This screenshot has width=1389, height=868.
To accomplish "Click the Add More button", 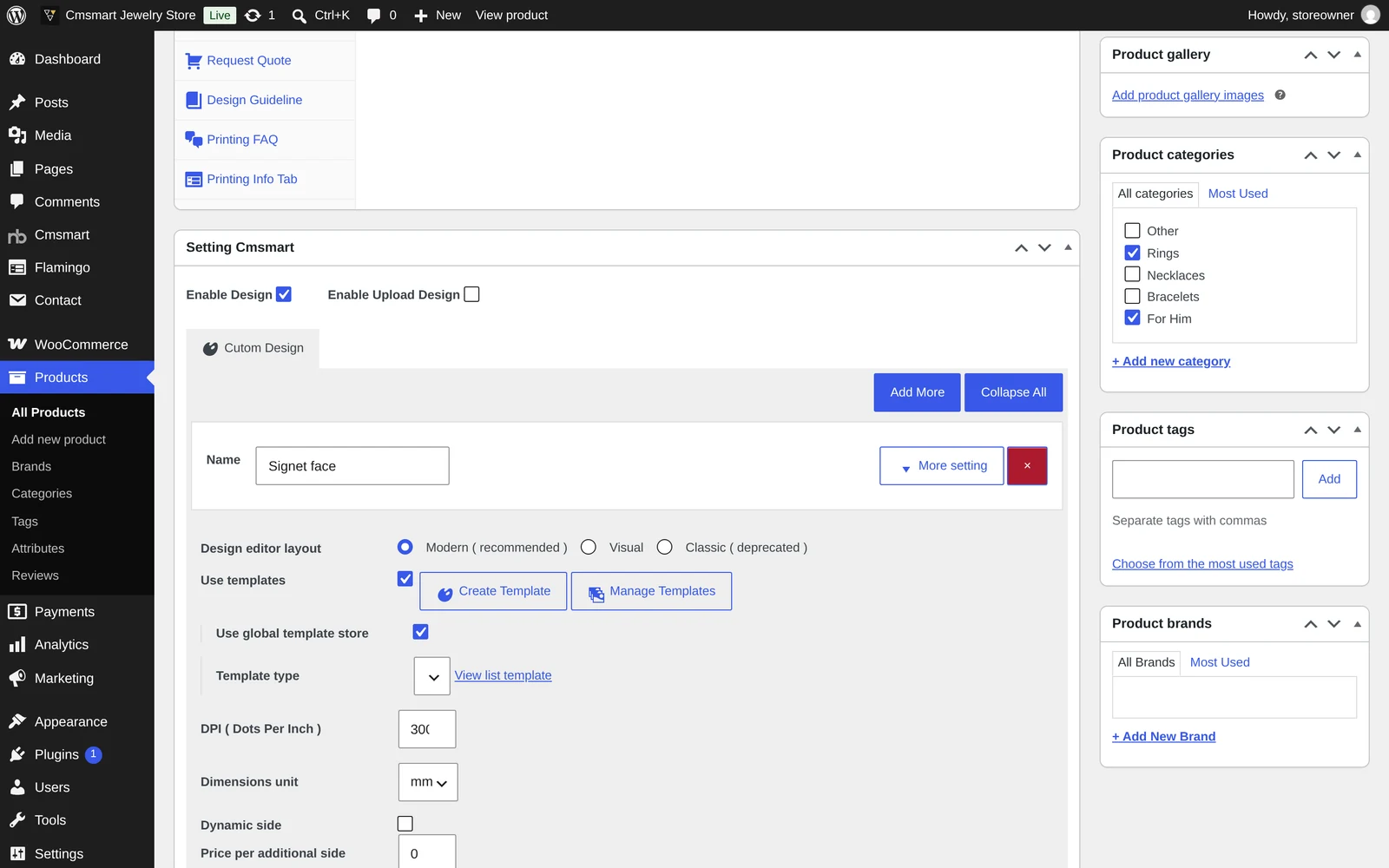I will [x=918, y=392].
